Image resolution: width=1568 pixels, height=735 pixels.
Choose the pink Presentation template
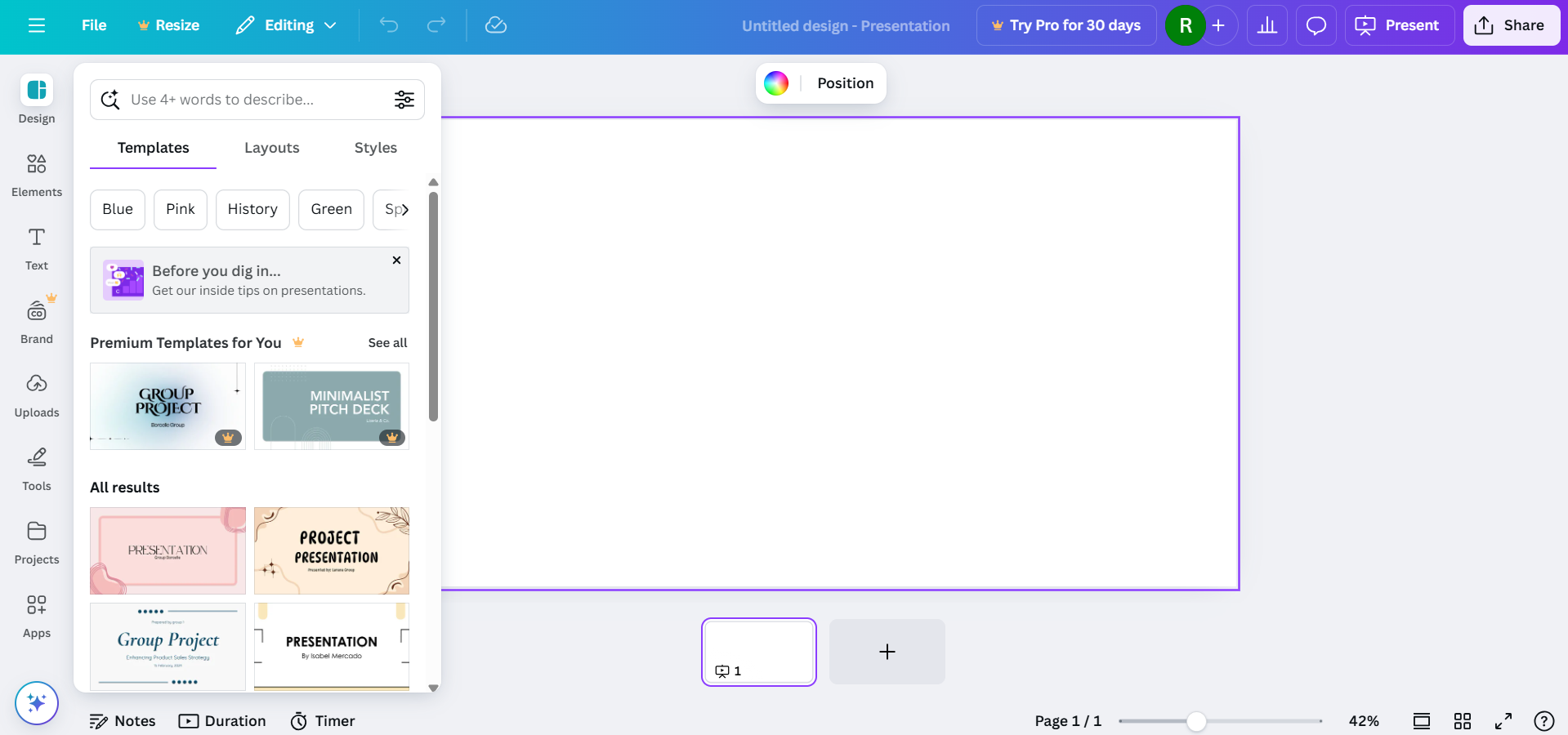(168, 551)
